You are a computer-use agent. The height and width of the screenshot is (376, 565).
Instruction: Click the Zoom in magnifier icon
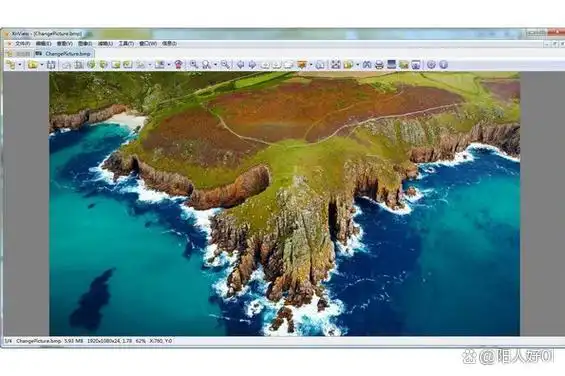tap(194, 65)
